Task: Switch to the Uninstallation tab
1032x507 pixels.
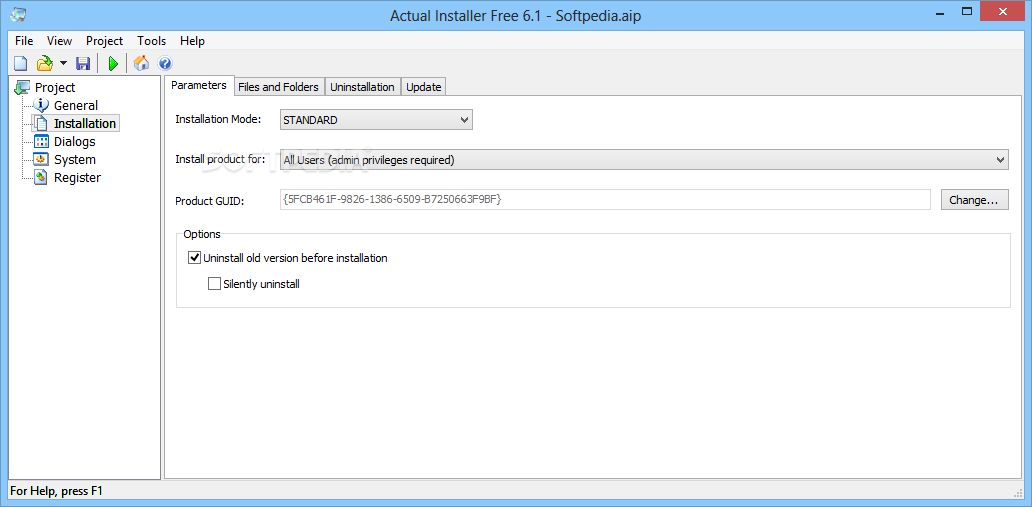Action: point(362,87)
